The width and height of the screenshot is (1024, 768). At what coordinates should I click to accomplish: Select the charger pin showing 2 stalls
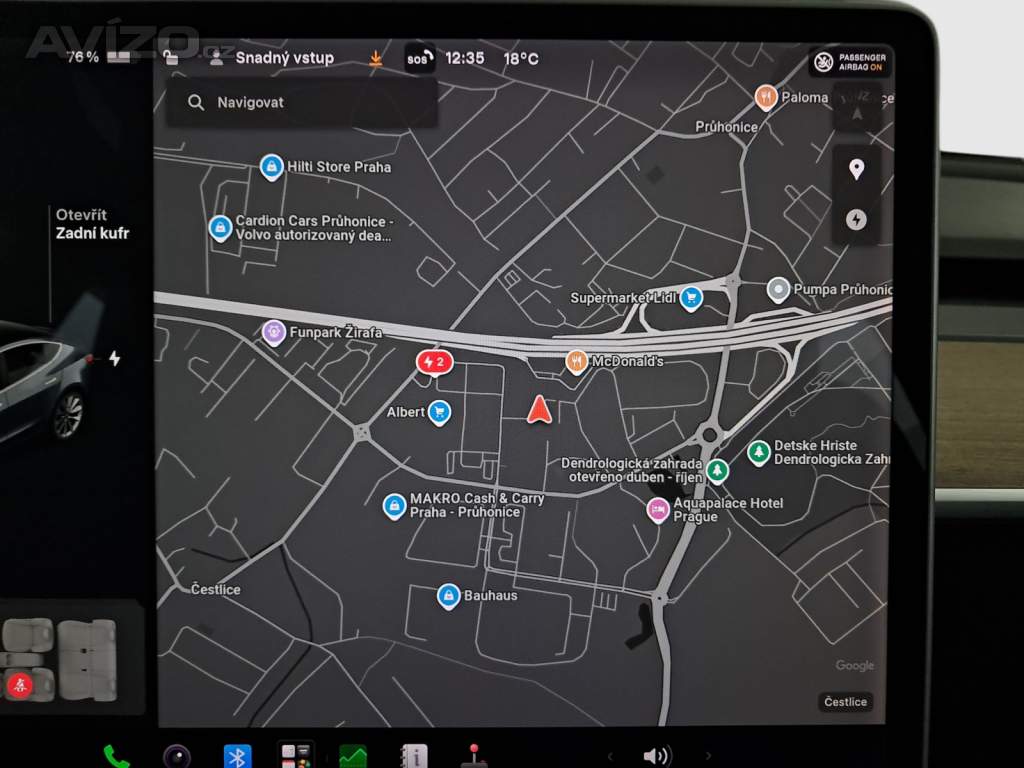434,362
